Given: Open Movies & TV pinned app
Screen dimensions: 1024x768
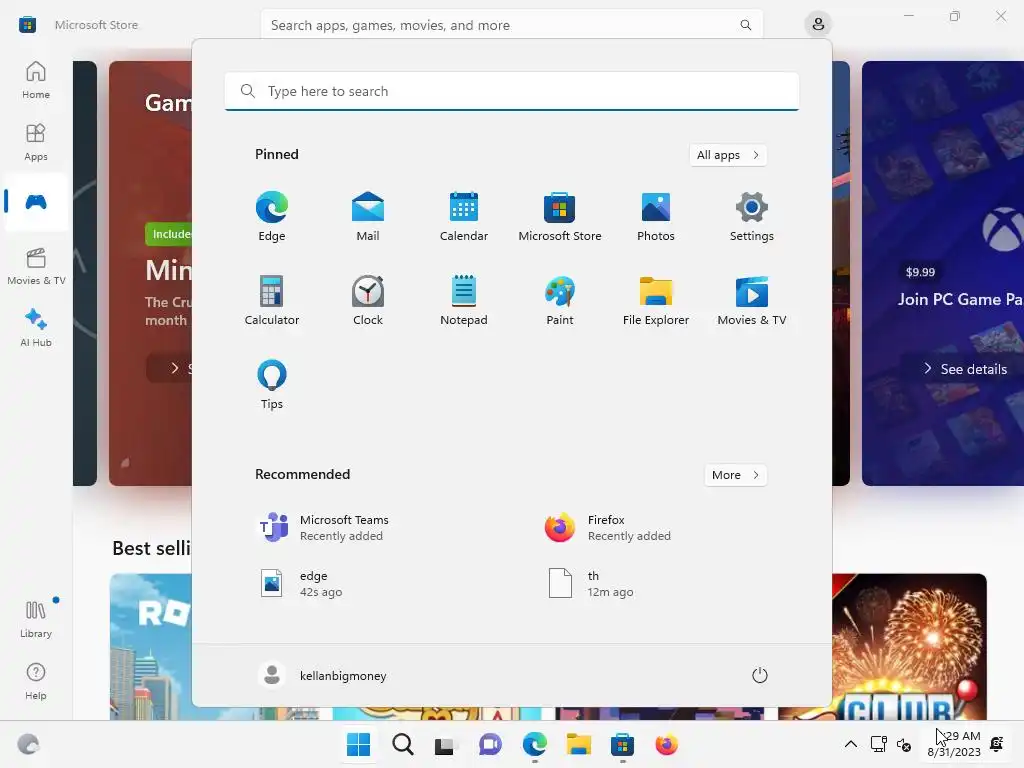Looking at the screenshot, I should [752, 300].
